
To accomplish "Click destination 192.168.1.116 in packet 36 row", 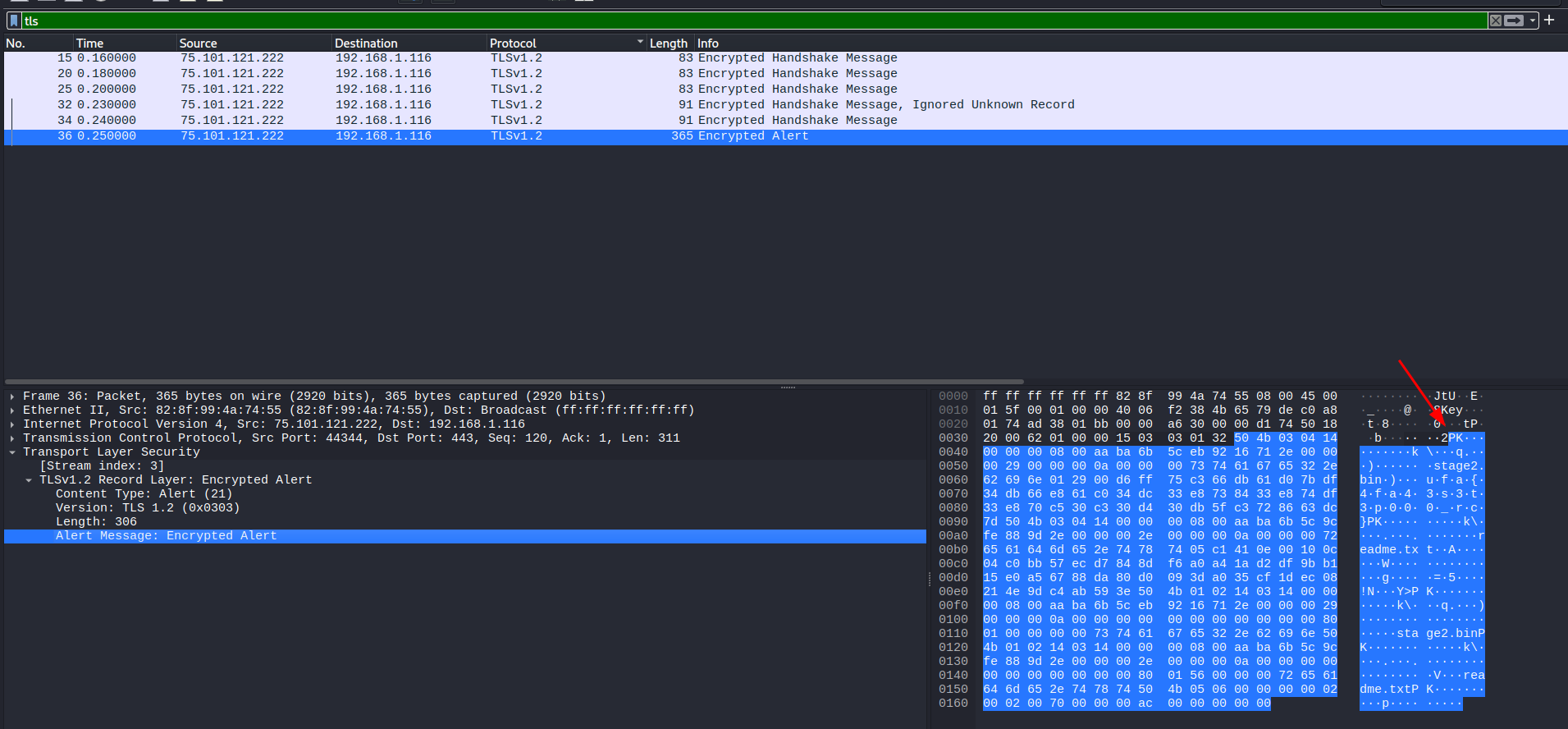I will coord(383,136).
